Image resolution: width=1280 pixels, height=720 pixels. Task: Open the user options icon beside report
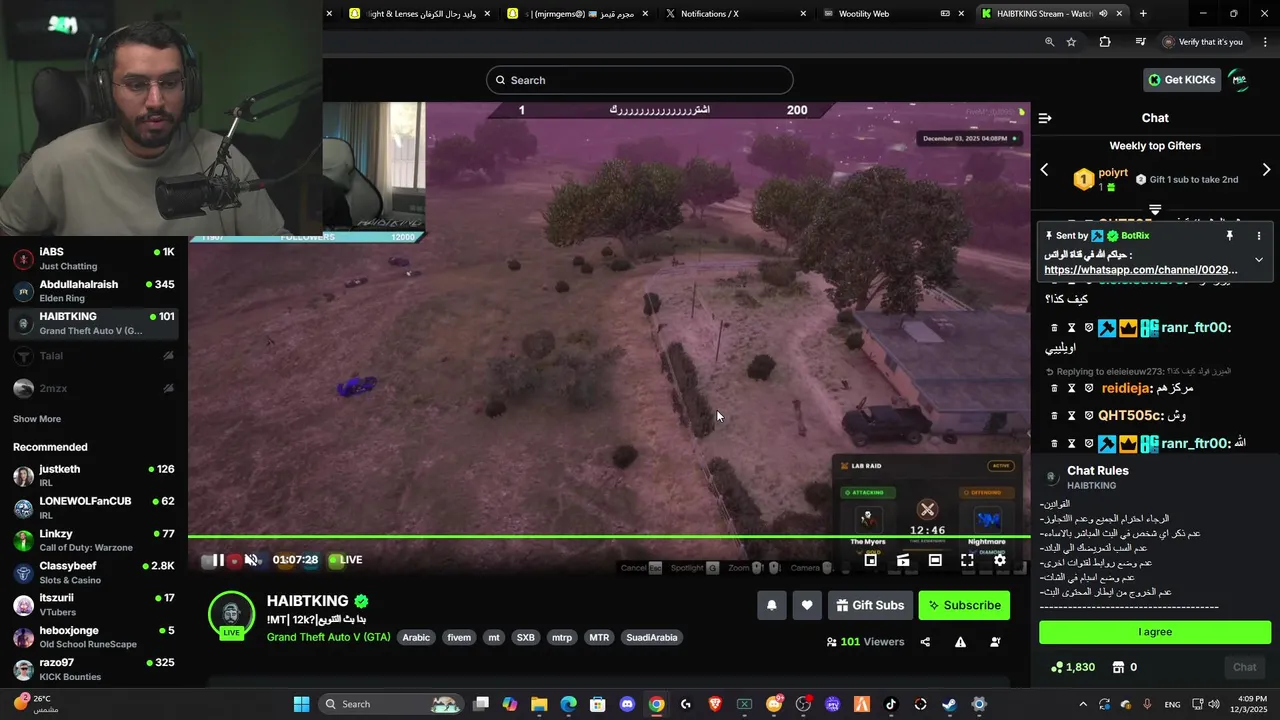[x=995, y=642]
